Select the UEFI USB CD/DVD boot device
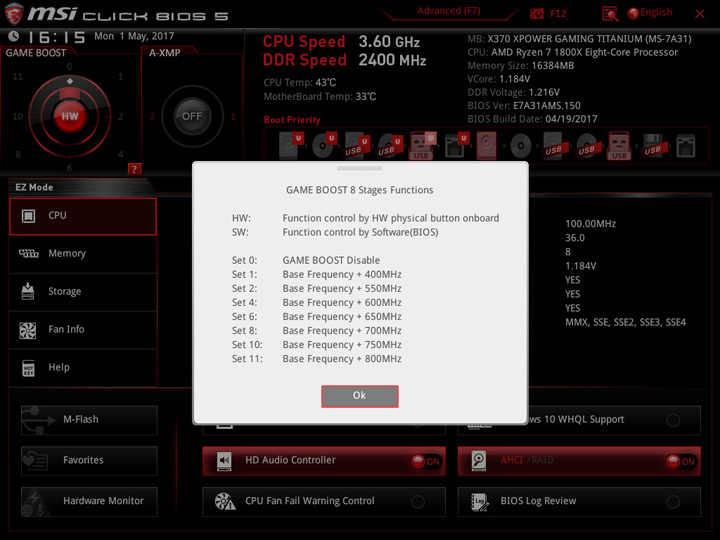Viewport: 720px width, 540px height. point(390,146)
